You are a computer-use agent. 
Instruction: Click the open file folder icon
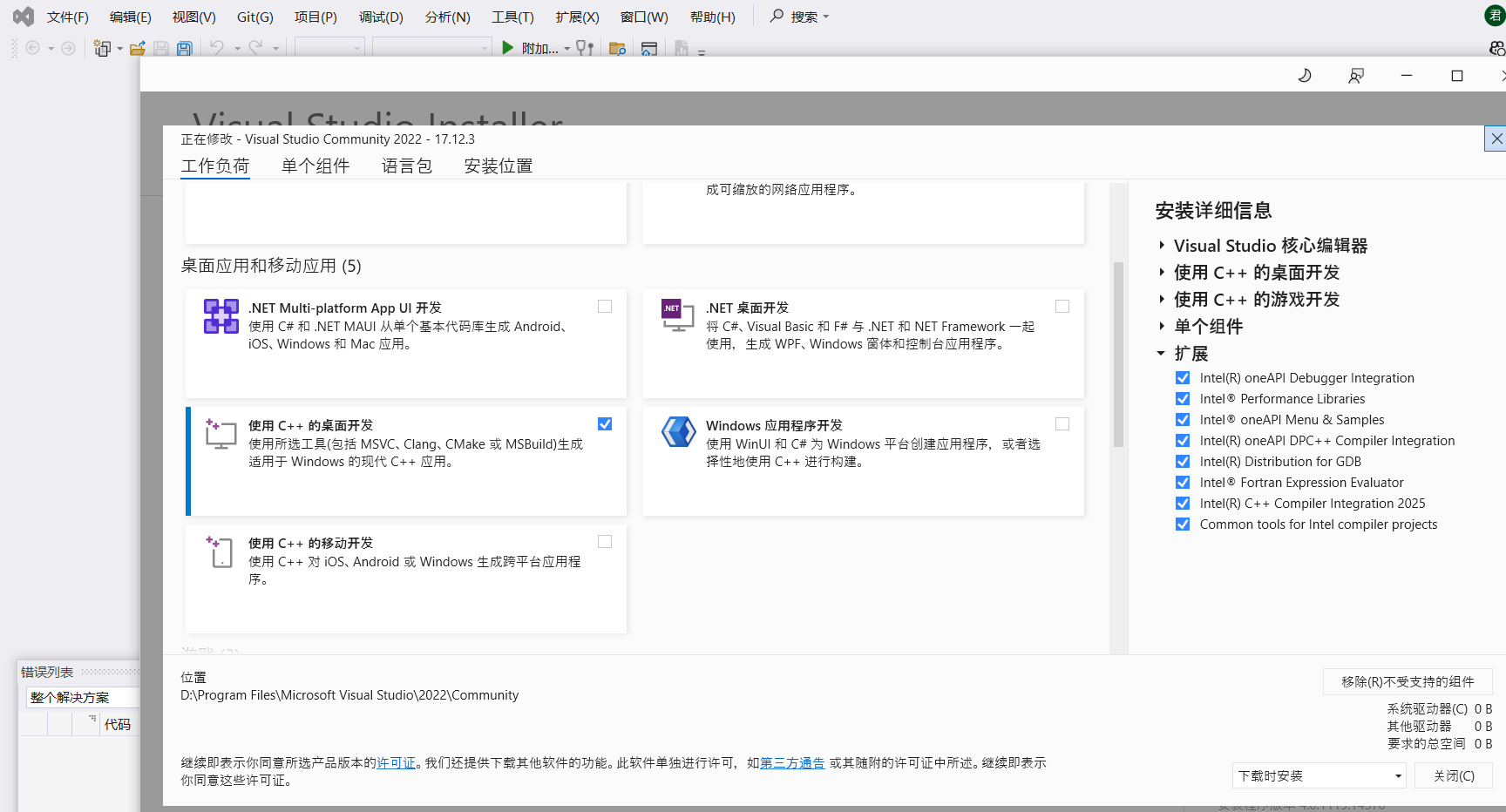click(x=138, y=48)
